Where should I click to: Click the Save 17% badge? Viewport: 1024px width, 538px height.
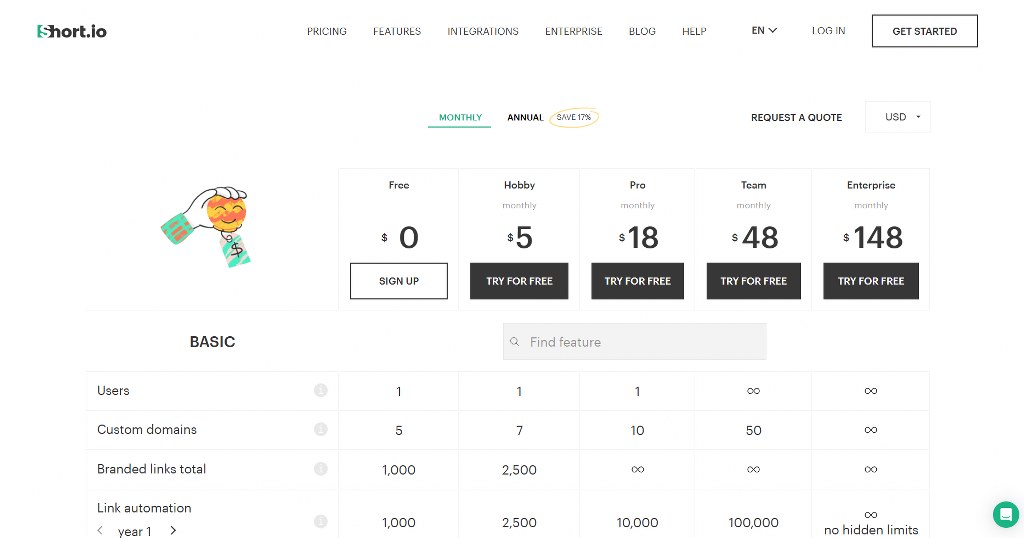[573, 118]
